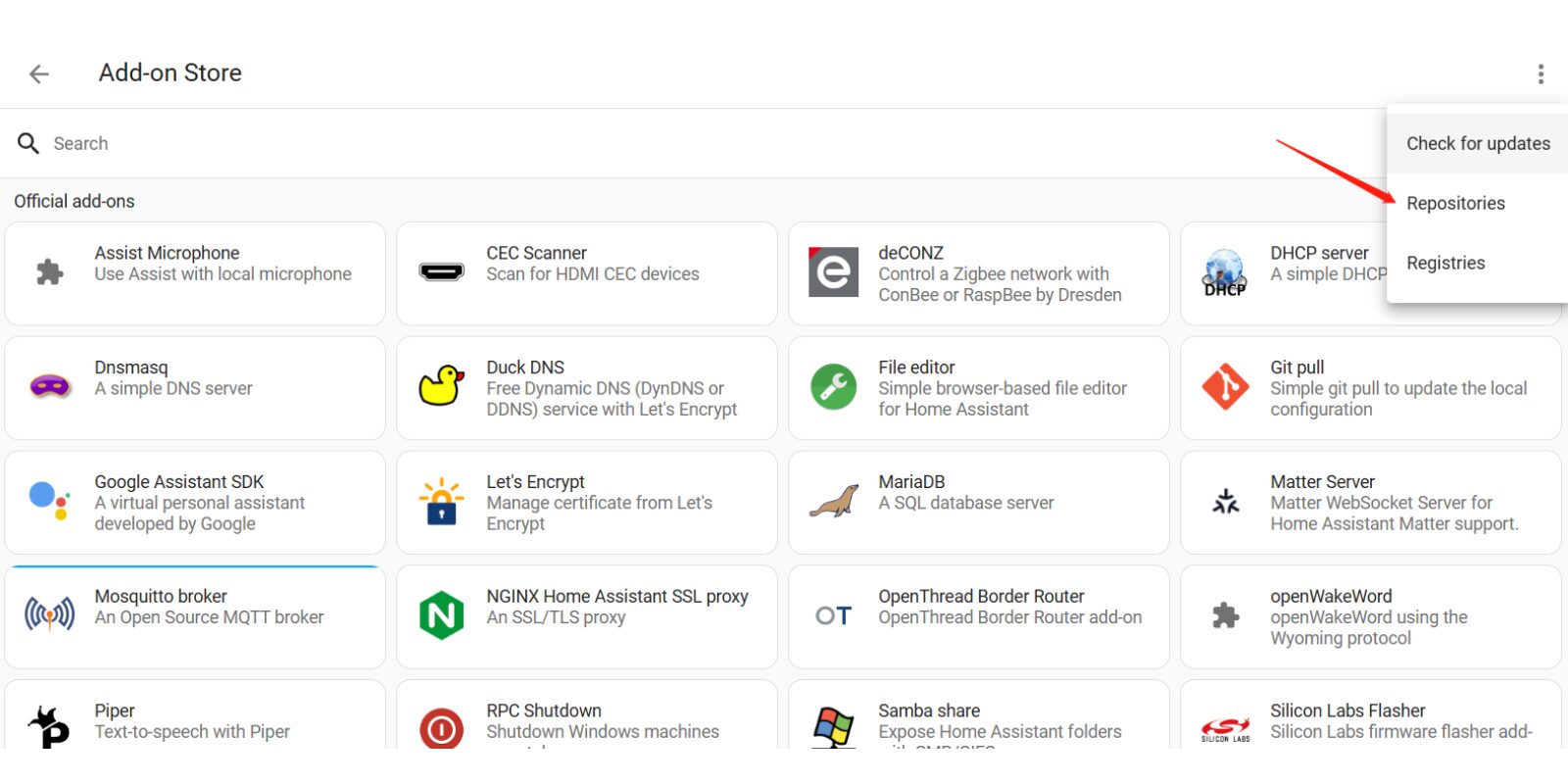Select the openWakeWord title text
1568x784 pixels.
tap(1331, 596)
